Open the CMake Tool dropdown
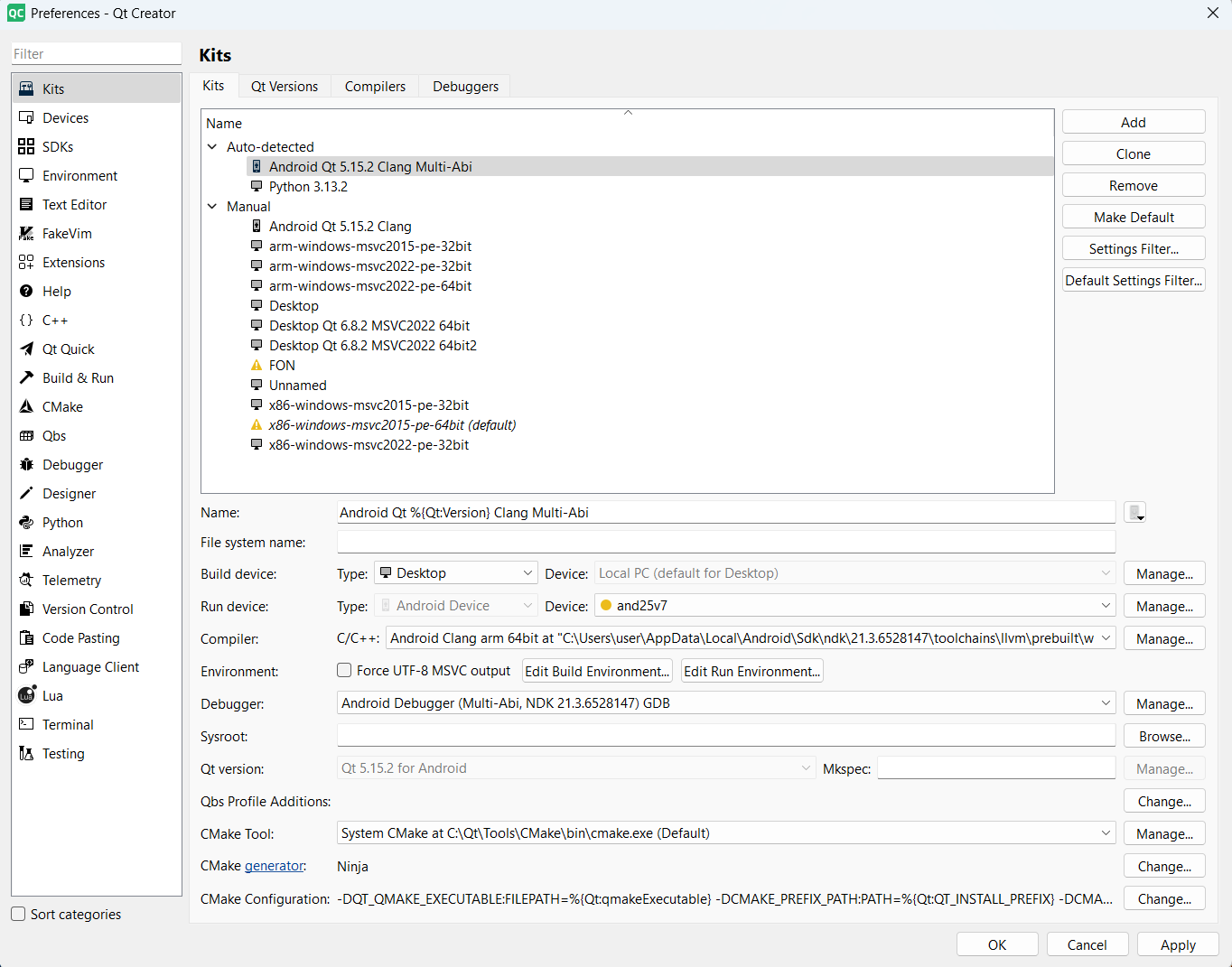1232x967 pixels. tap(726, 833)
